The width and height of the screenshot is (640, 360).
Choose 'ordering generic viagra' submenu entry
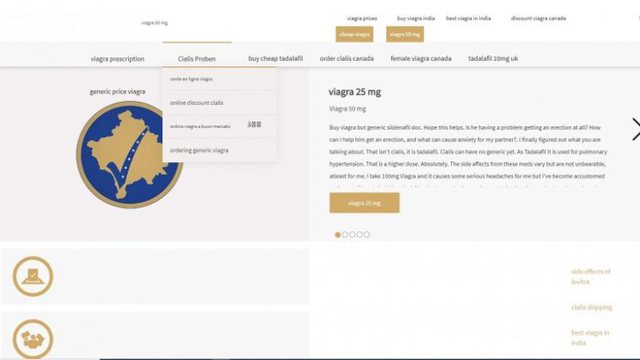click(199, 150)
